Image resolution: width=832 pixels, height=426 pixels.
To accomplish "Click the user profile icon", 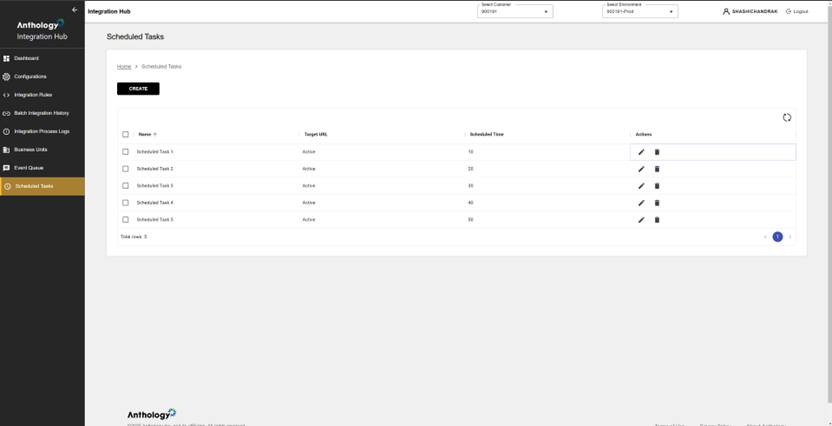I will pyautogui.click(x=726, y=11).
